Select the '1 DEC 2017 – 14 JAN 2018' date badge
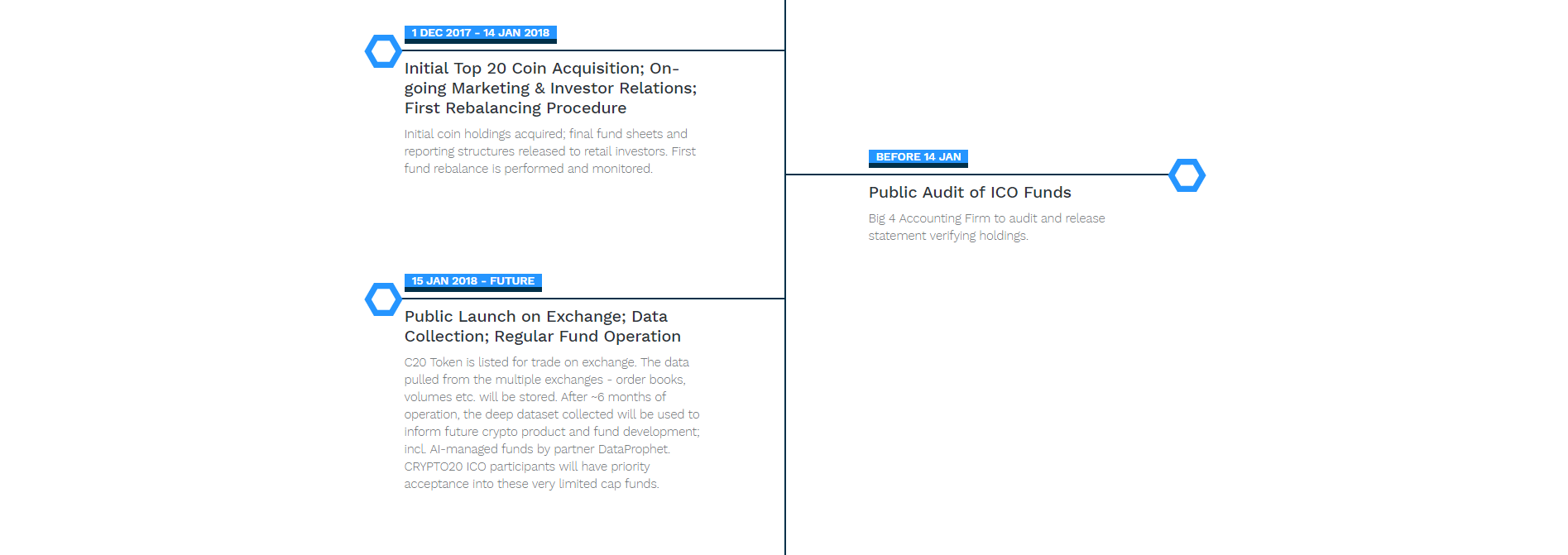This screenshot has width=1568, height=555. point(480,33)
